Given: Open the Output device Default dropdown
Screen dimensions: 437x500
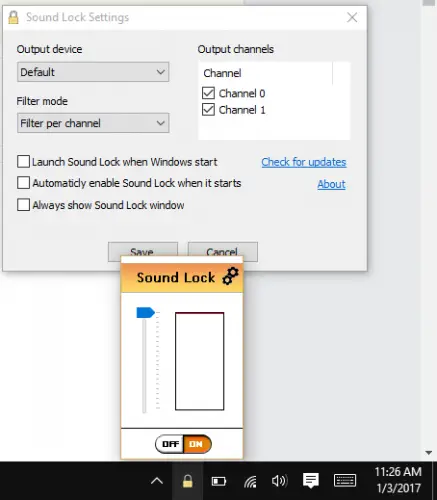Looking at the screenshot, I should [93, 72].
